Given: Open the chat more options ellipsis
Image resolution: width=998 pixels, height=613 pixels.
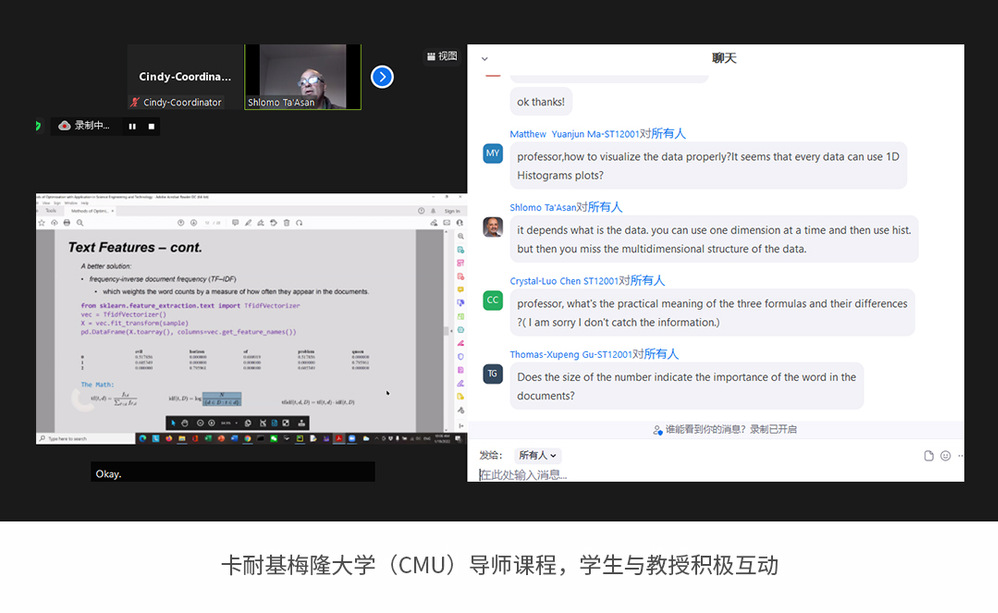Looking at the screenshot, I should (x=960, y=456).
